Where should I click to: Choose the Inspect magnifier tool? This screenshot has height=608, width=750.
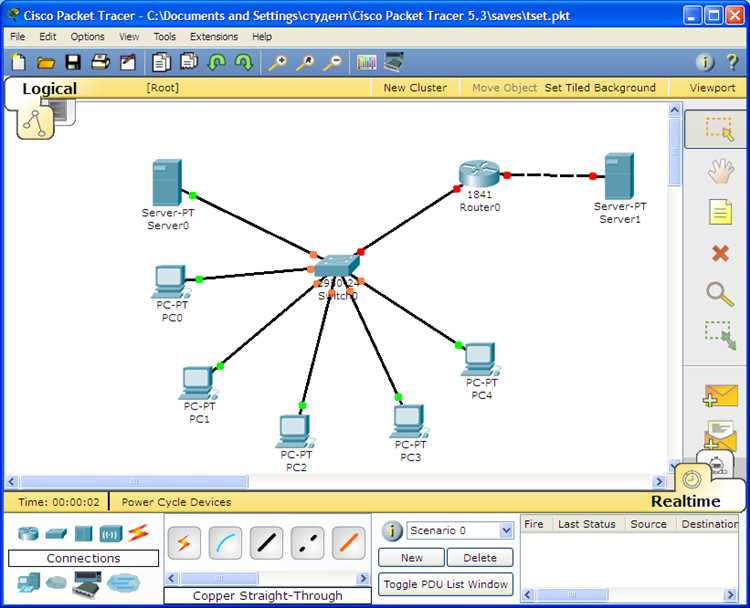pos(720,294)
